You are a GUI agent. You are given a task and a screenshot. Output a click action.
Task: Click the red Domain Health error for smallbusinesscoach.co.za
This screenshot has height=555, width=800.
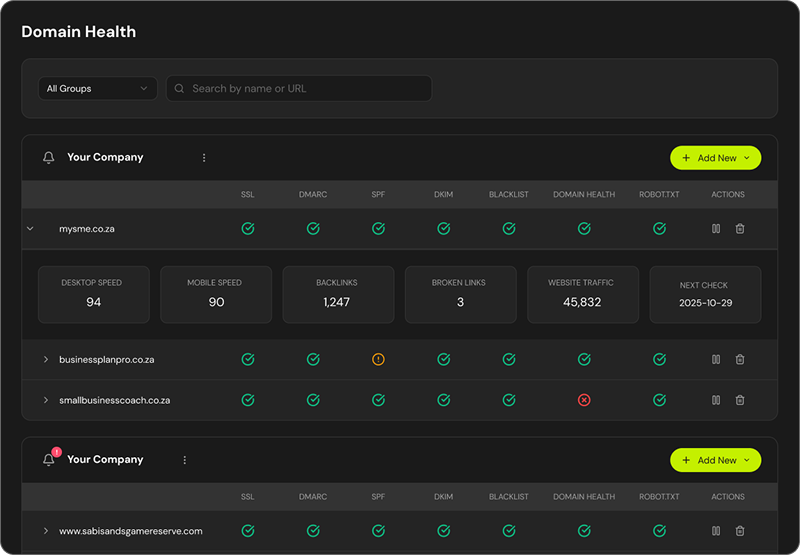coord(584,400)
